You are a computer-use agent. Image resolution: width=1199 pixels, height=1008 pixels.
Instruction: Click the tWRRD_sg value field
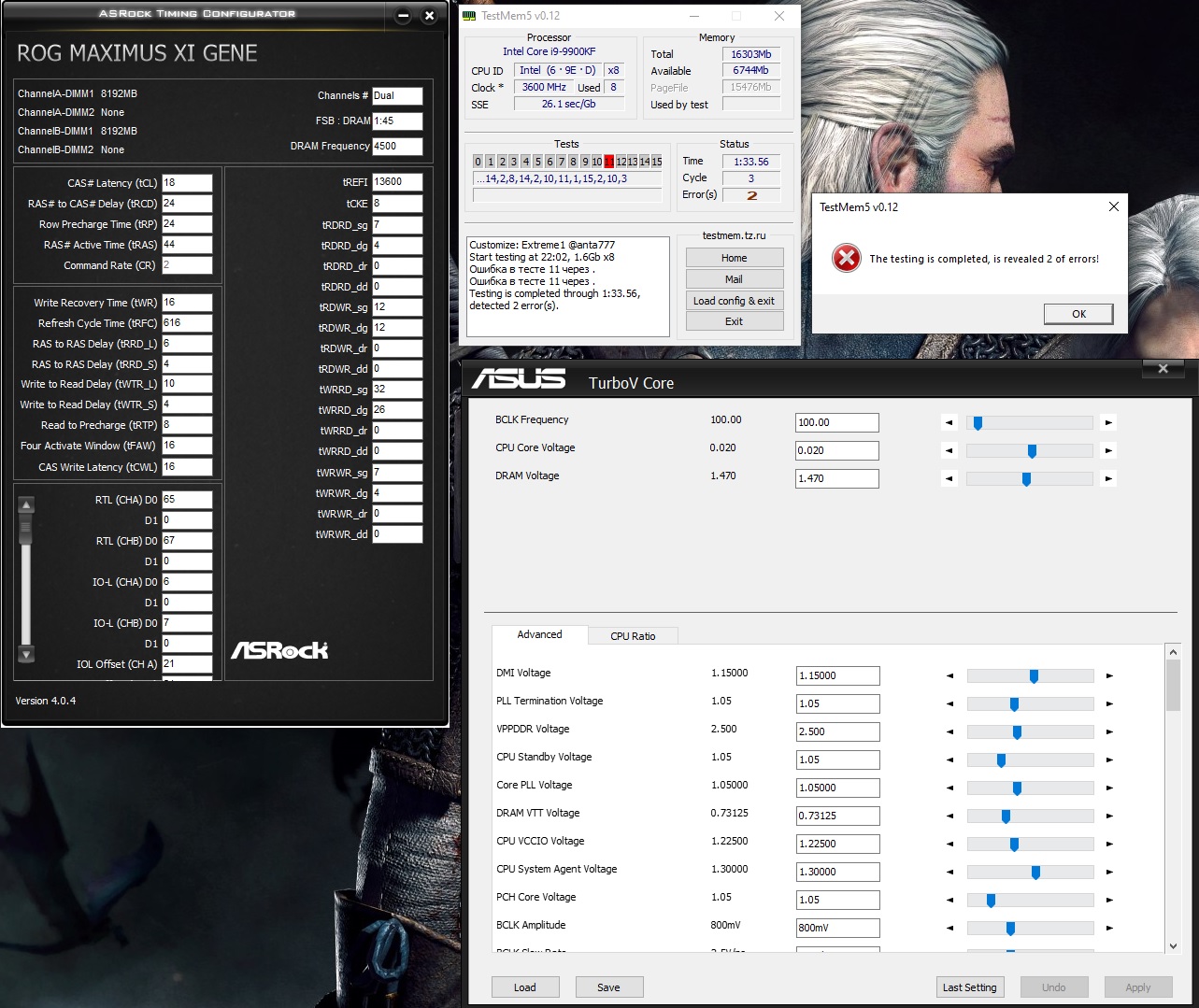click(397, 390)
